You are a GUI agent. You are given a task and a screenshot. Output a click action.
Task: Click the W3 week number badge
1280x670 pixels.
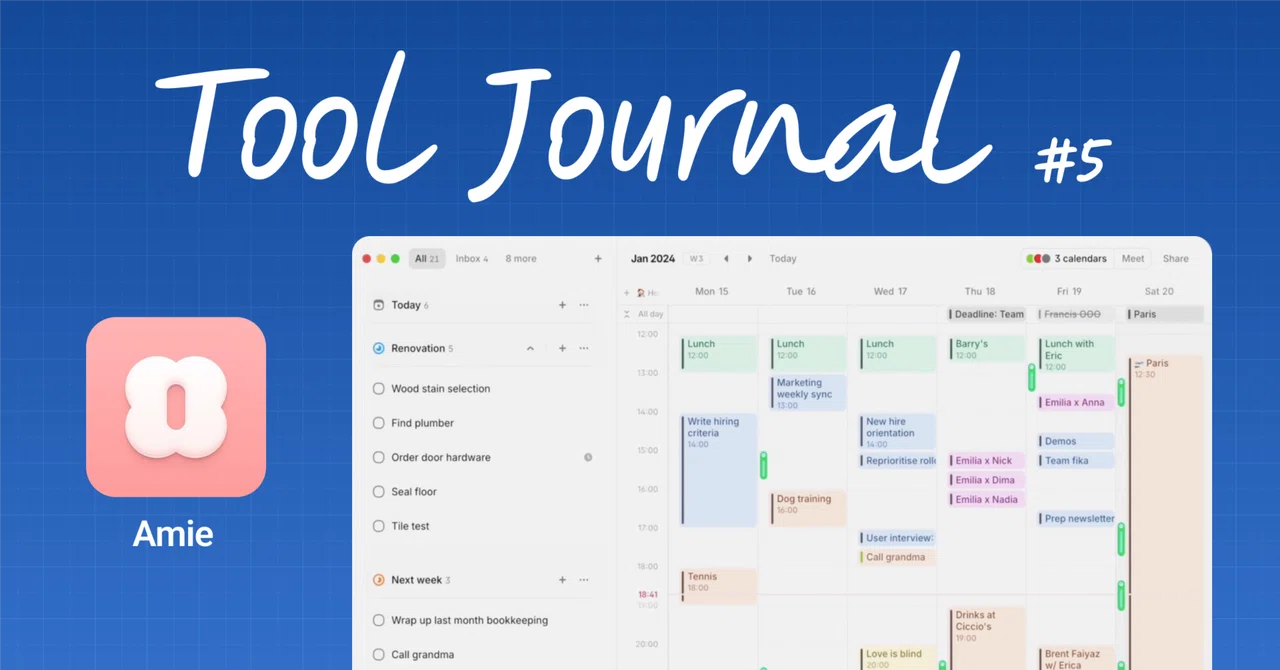pyautogui.click(x=696, y=259)
